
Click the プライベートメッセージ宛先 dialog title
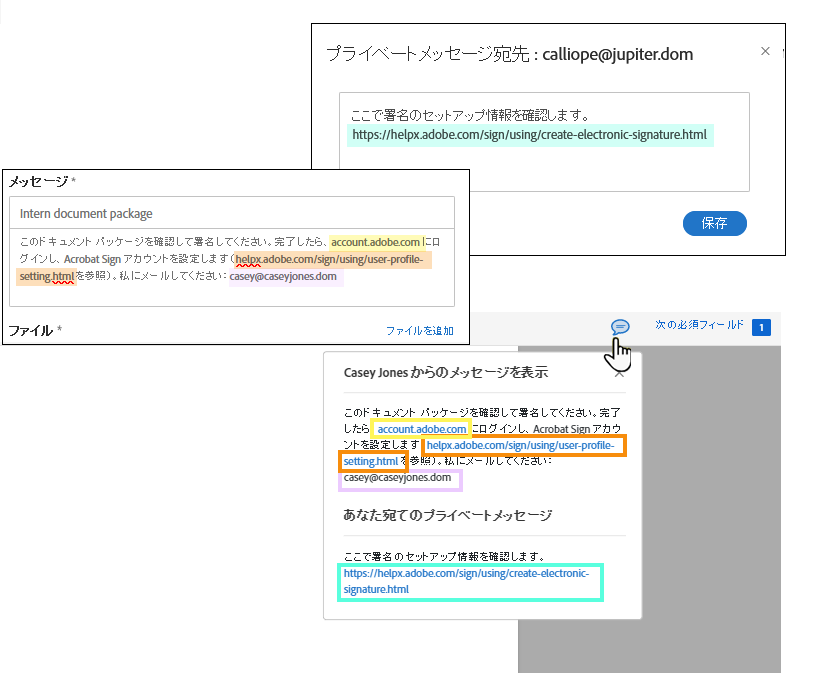coord(509,54)
